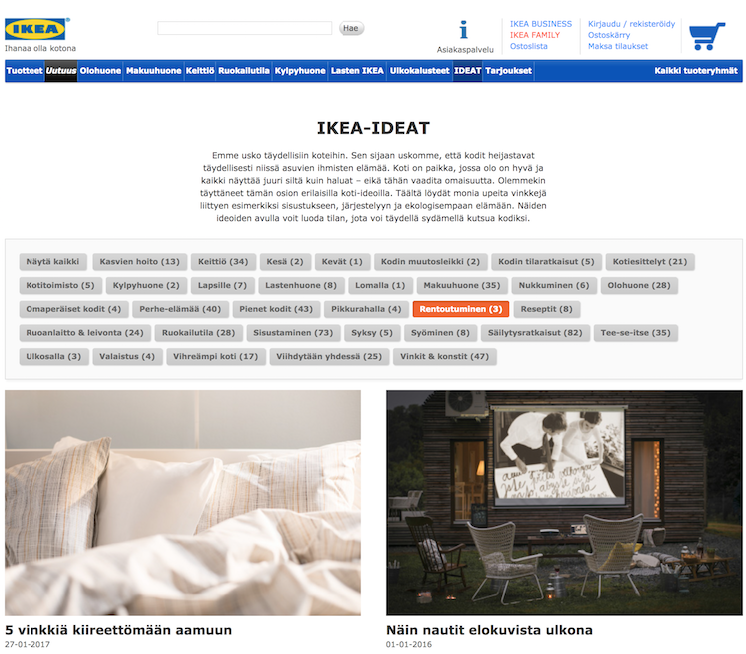Filter by Pikkurahalla (4)
The width and height of the screenshot is (746, 654).
[x=366, y=309]
